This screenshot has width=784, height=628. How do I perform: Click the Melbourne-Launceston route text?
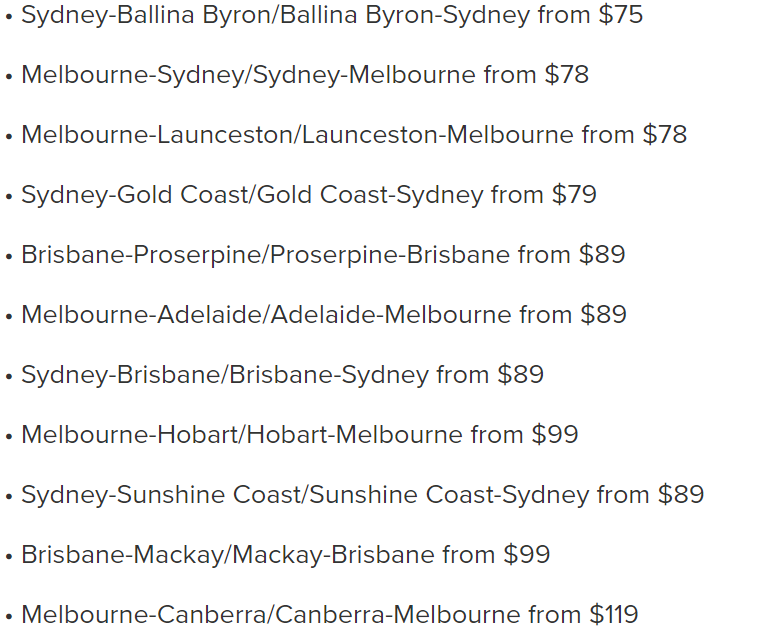tap(354, 135)
